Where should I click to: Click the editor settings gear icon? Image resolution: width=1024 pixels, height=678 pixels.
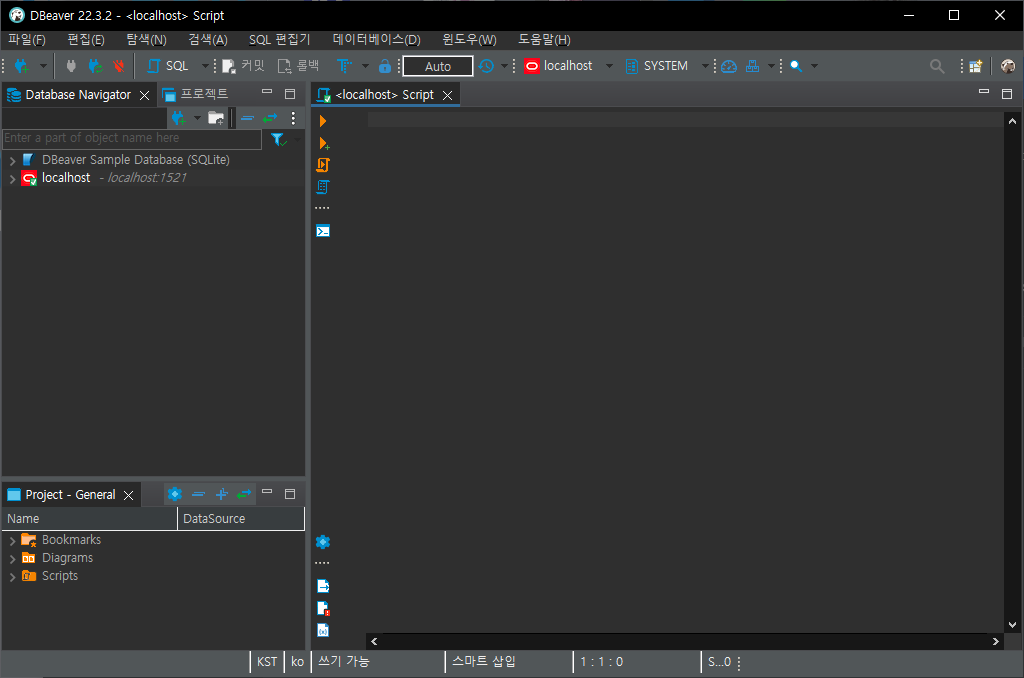[323, 541]
